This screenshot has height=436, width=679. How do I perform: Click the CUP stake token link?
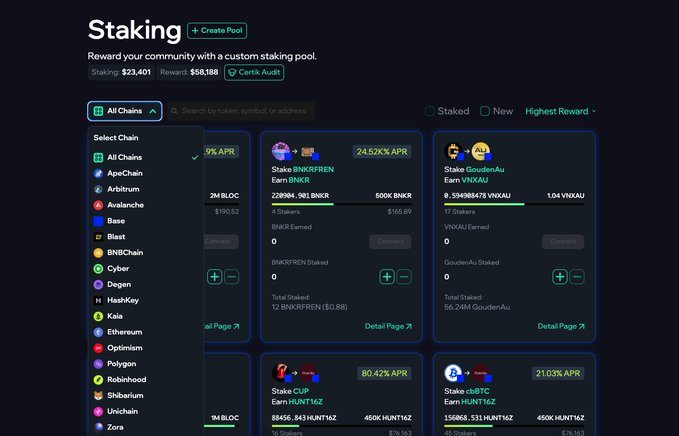tap(301, 391)
